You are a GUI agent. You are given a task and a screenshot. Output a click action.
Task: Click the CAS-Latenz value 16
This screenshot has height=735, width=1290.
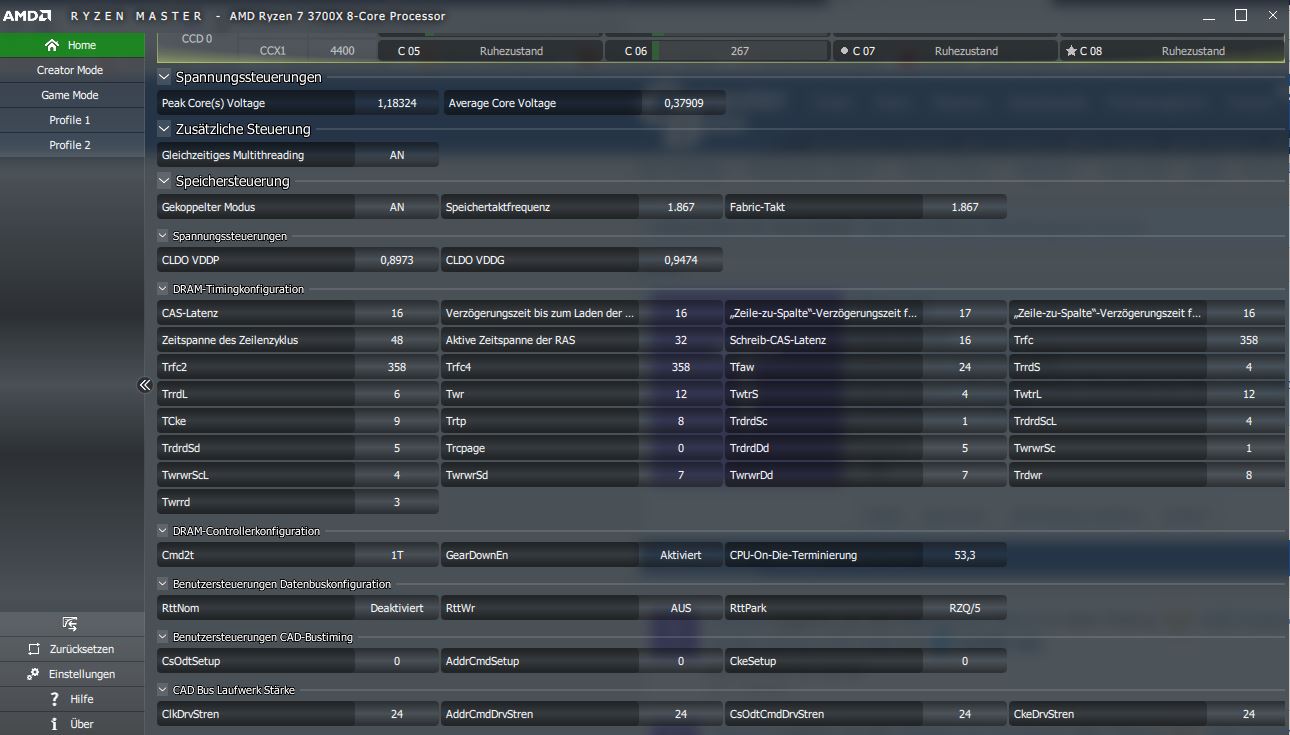[397, 313]
